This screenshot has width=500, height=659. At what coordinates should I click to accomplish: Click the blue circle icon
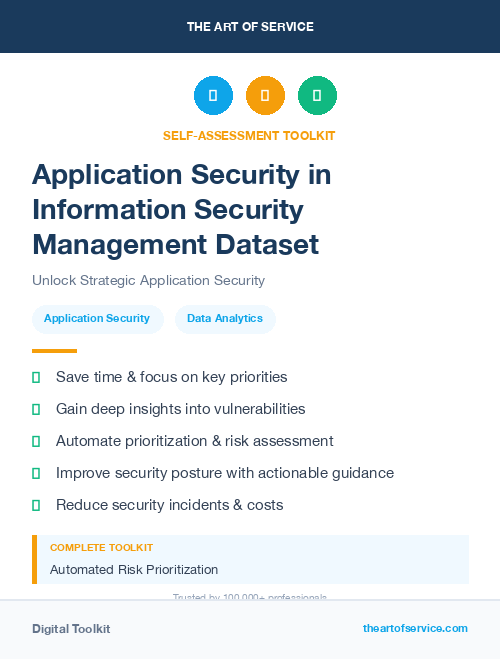click(x=213, y=95)
